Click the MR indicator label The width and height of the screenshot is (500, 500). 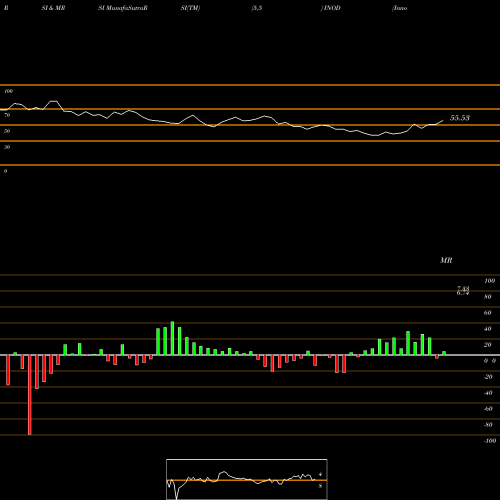coord(446,260)
